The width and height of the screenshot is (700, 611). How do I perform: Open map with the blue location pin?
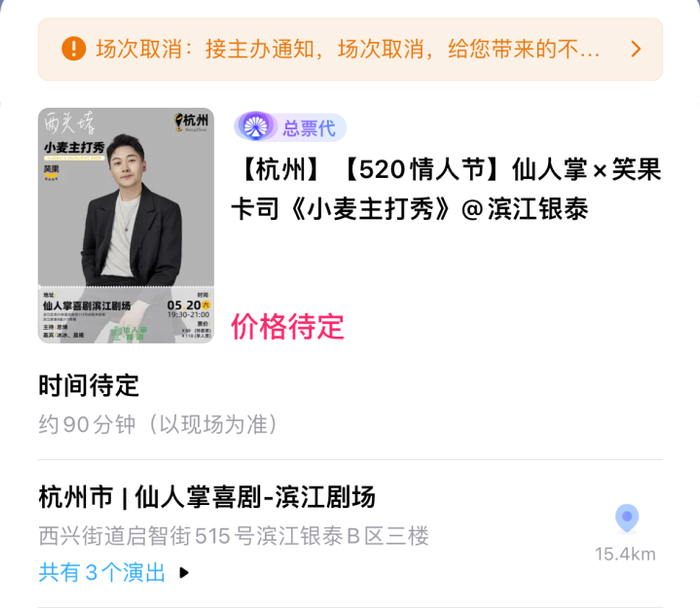pos(626,518)
